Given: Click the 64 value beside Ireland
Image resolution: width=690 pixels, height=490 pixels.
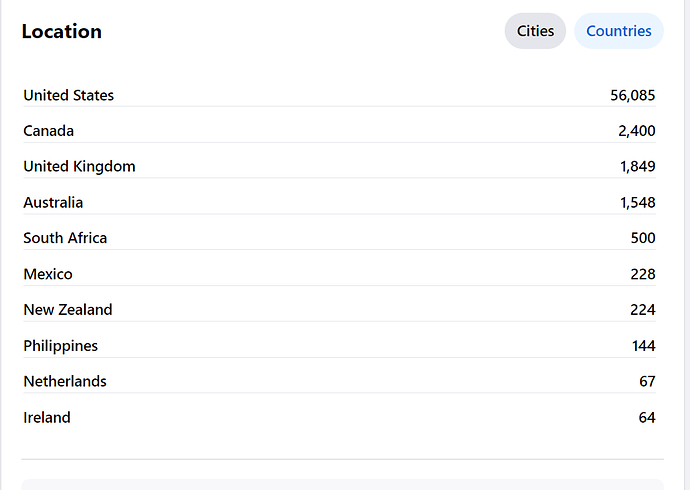Looking at the screenshot, I should (647, 417).
